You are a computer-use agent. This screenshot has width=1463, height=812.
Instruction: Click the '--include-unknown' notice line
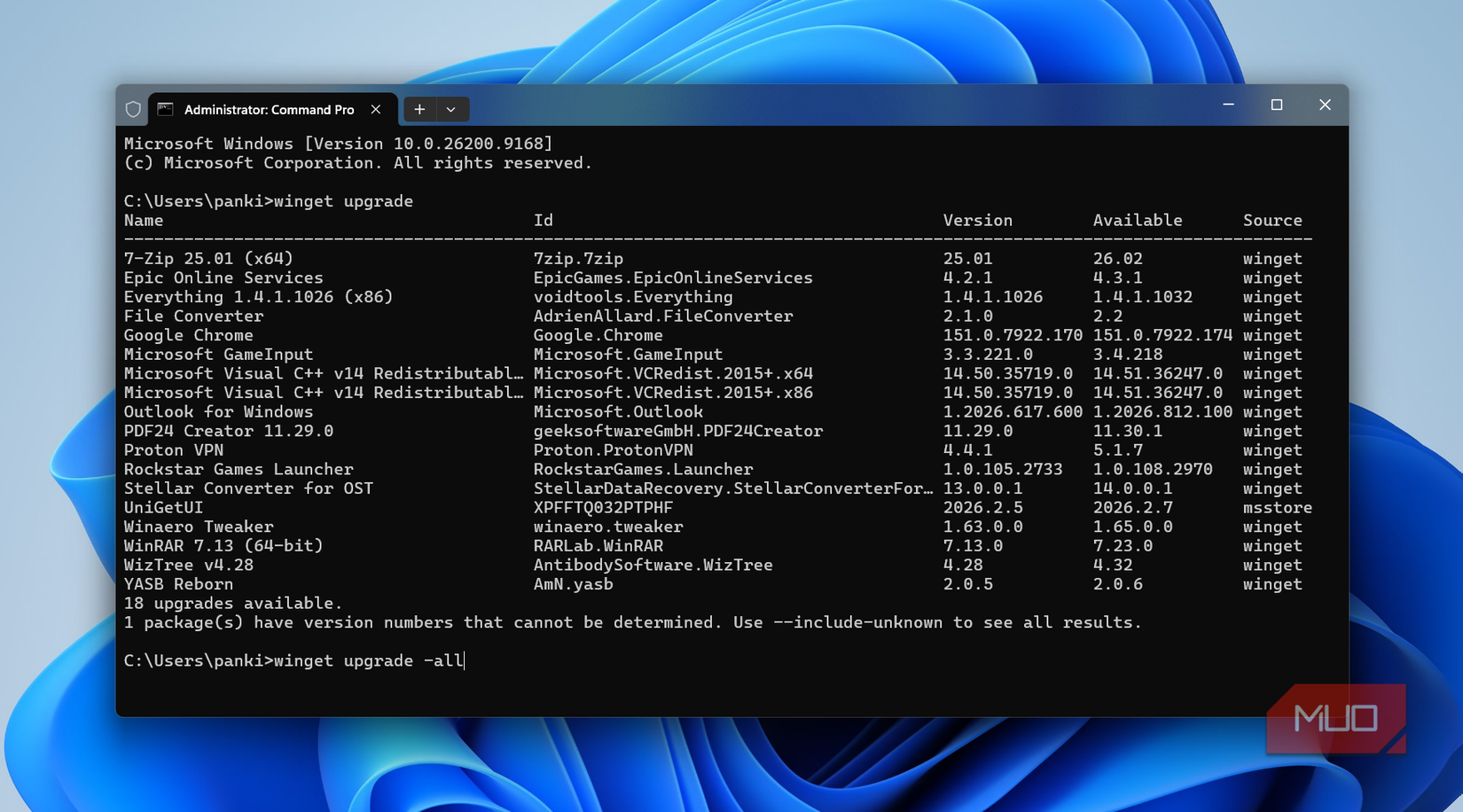(632, 622)
